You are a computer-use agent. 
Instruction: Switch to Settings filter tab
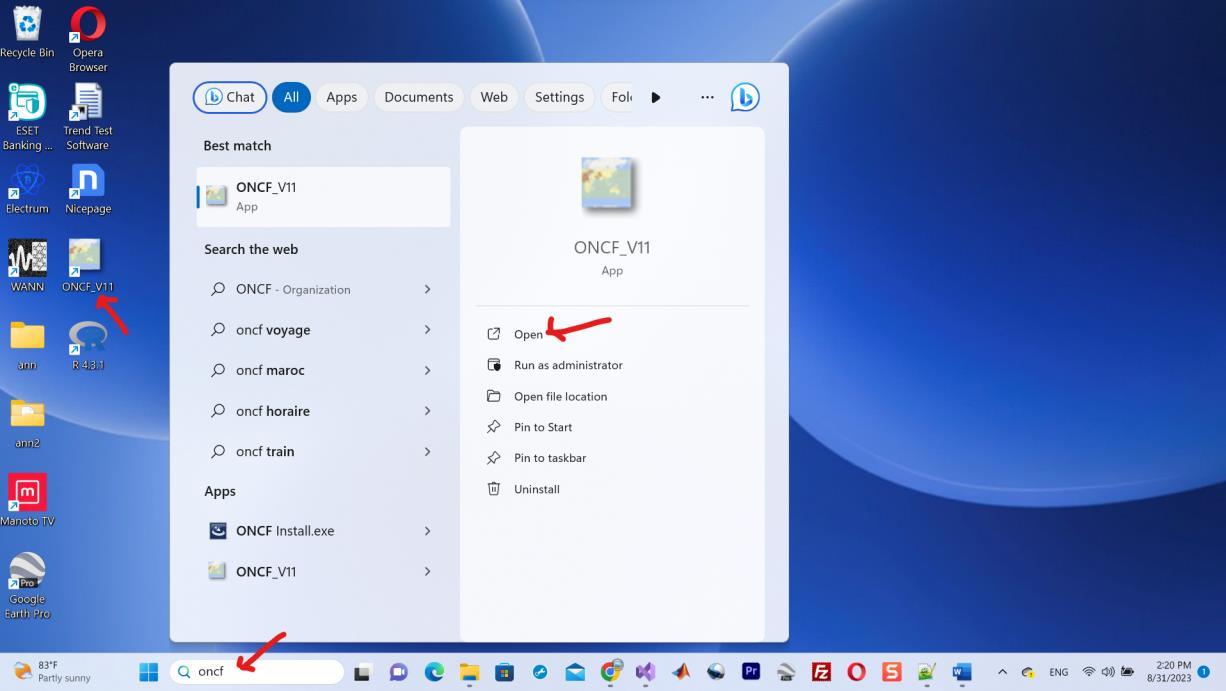coord(559,97)
